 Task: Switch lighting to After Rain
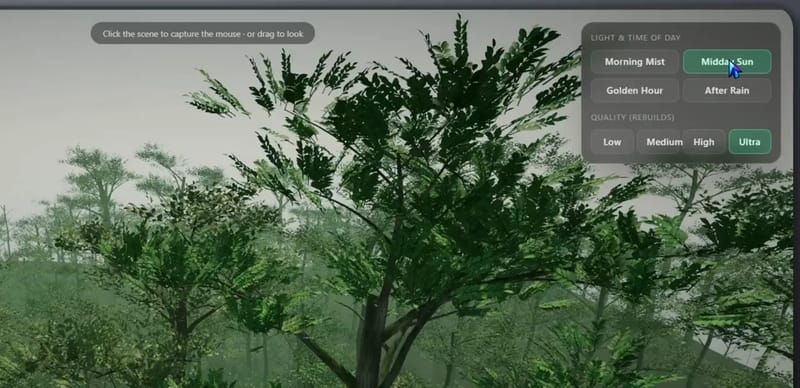tap(727, 90)
